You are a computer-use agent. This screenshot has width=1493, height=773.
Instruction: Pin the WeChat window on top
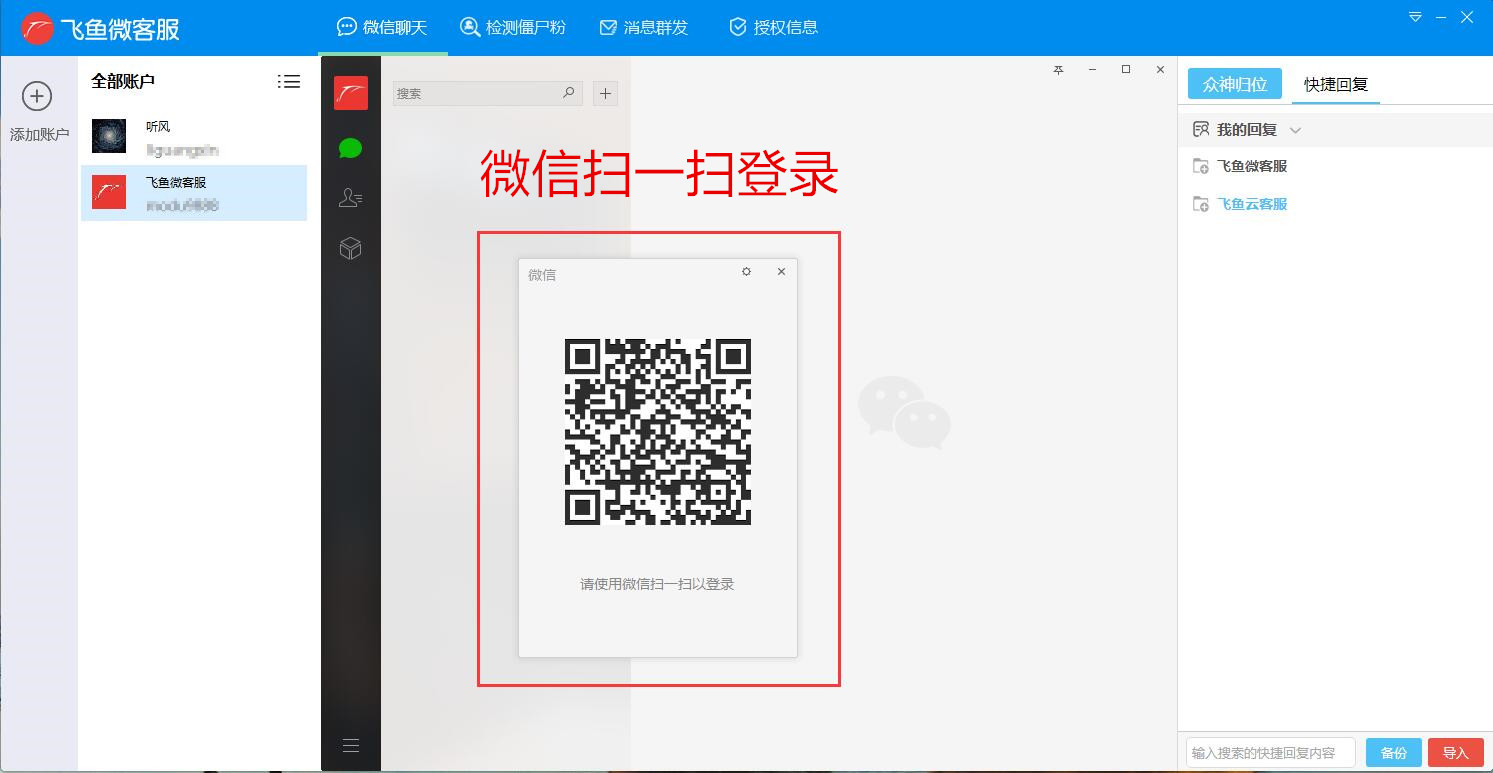(1058, 70)
